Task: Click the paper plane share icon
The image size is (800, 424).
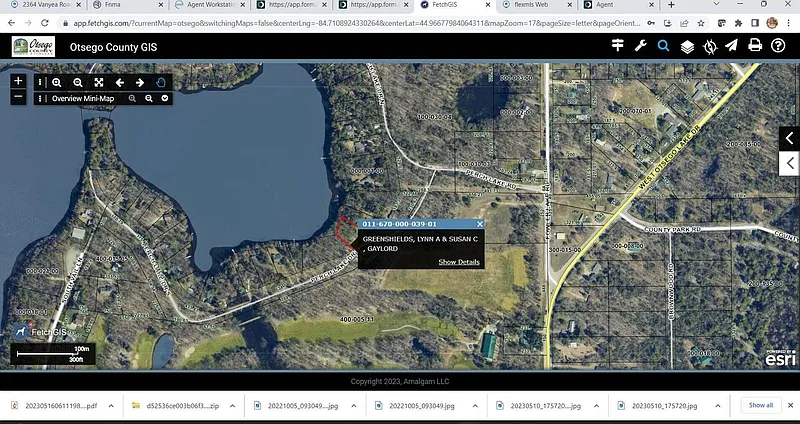Action: pyautogui.click(x=732, y=46)
